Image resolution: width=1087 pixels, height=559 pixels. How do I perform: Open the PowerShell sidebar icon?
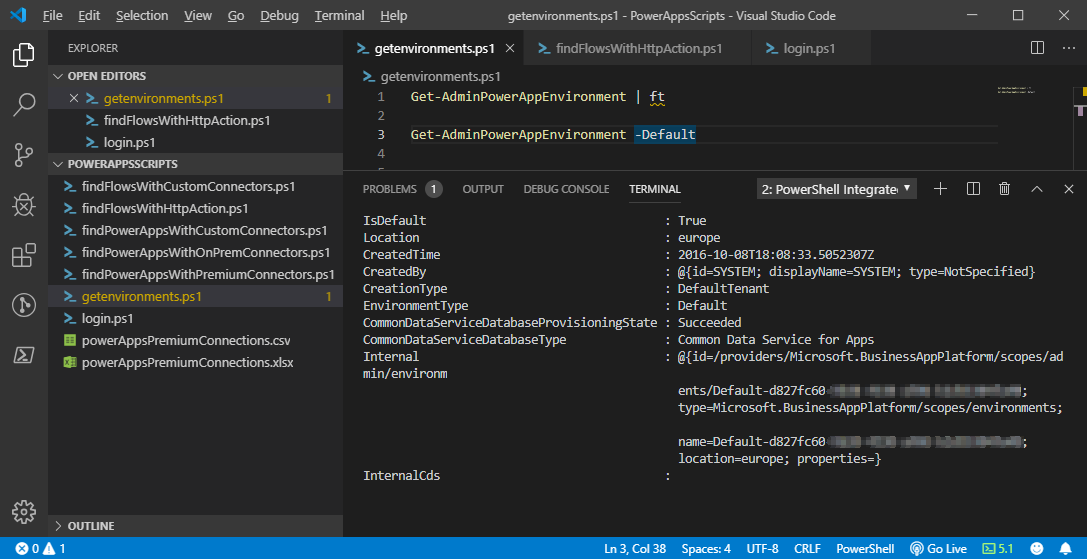coord(24,355)
